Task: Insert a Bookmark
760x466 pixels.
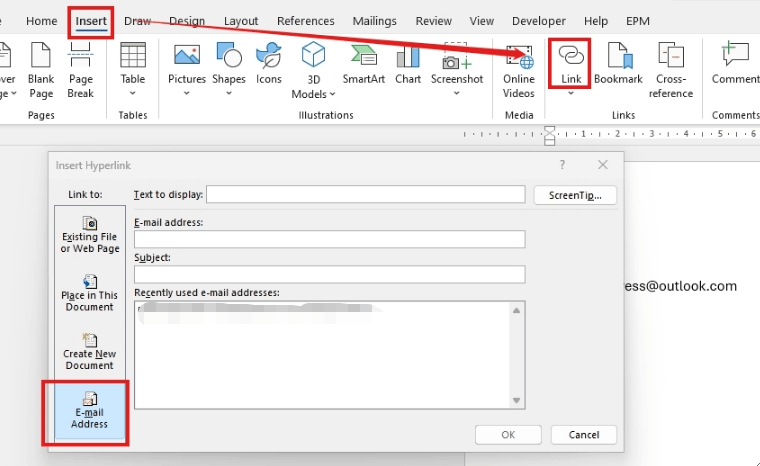Action: point(618,63)
